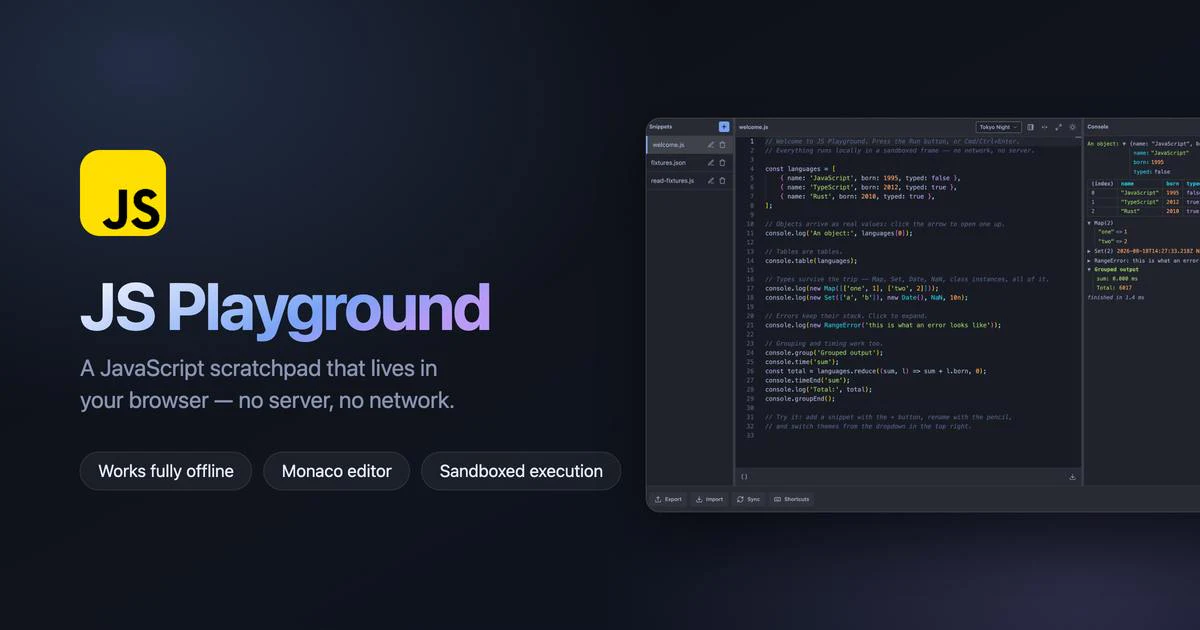This screenshot has height=630, width=1200.
Task: Collapse the Grouped output console group
Action: coord(1090,269)
